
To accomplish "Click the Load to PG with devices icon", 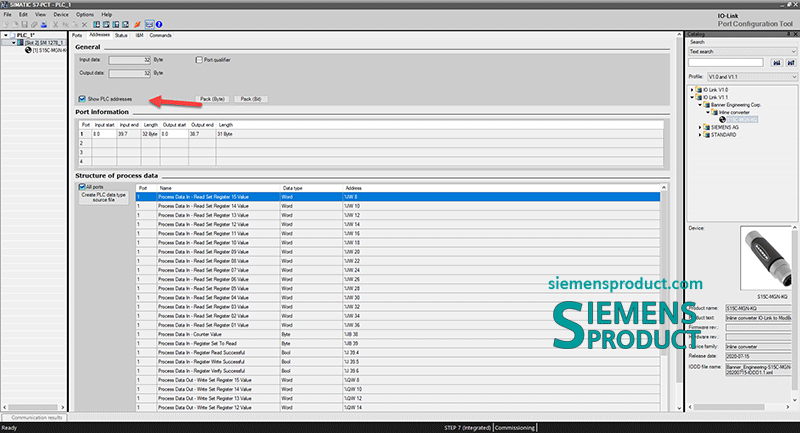I will [x=126, y=24].
